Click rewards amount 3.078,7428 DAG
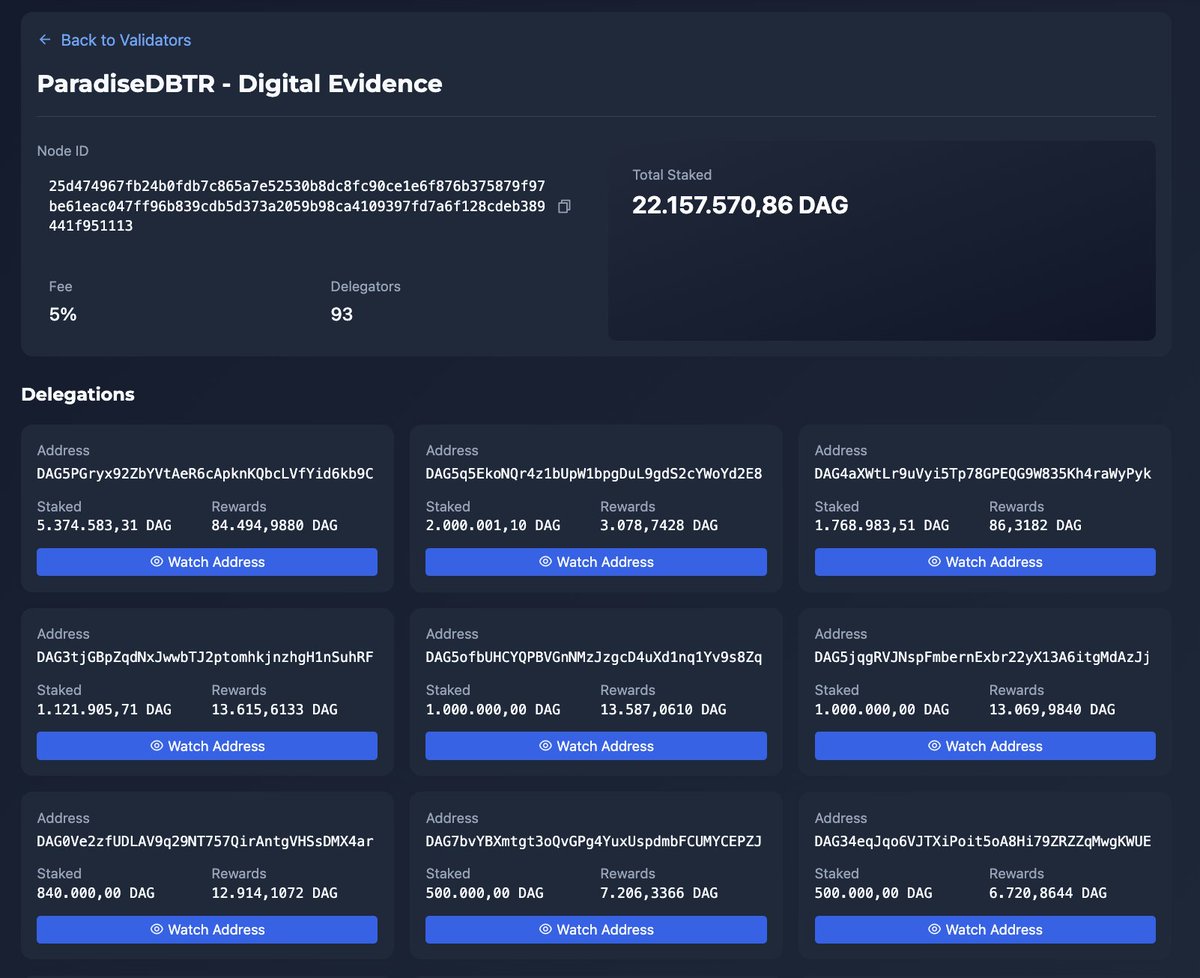 point(659,525)
